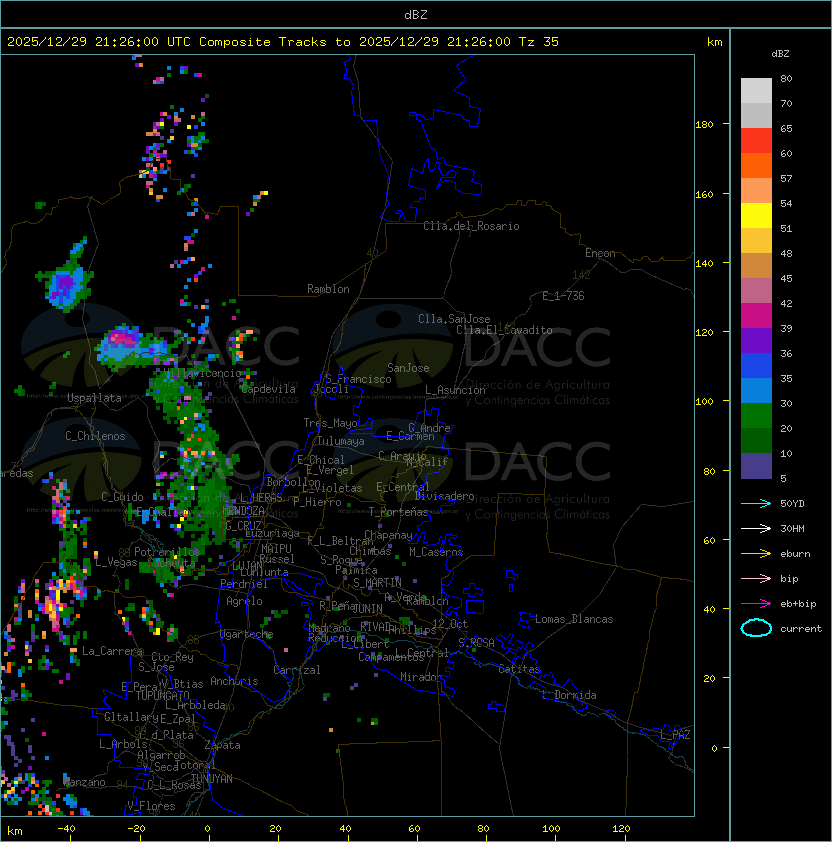Click the 'La_Carrera' place label
This screenshot has width=832, height=842.
tap(112, 651)
